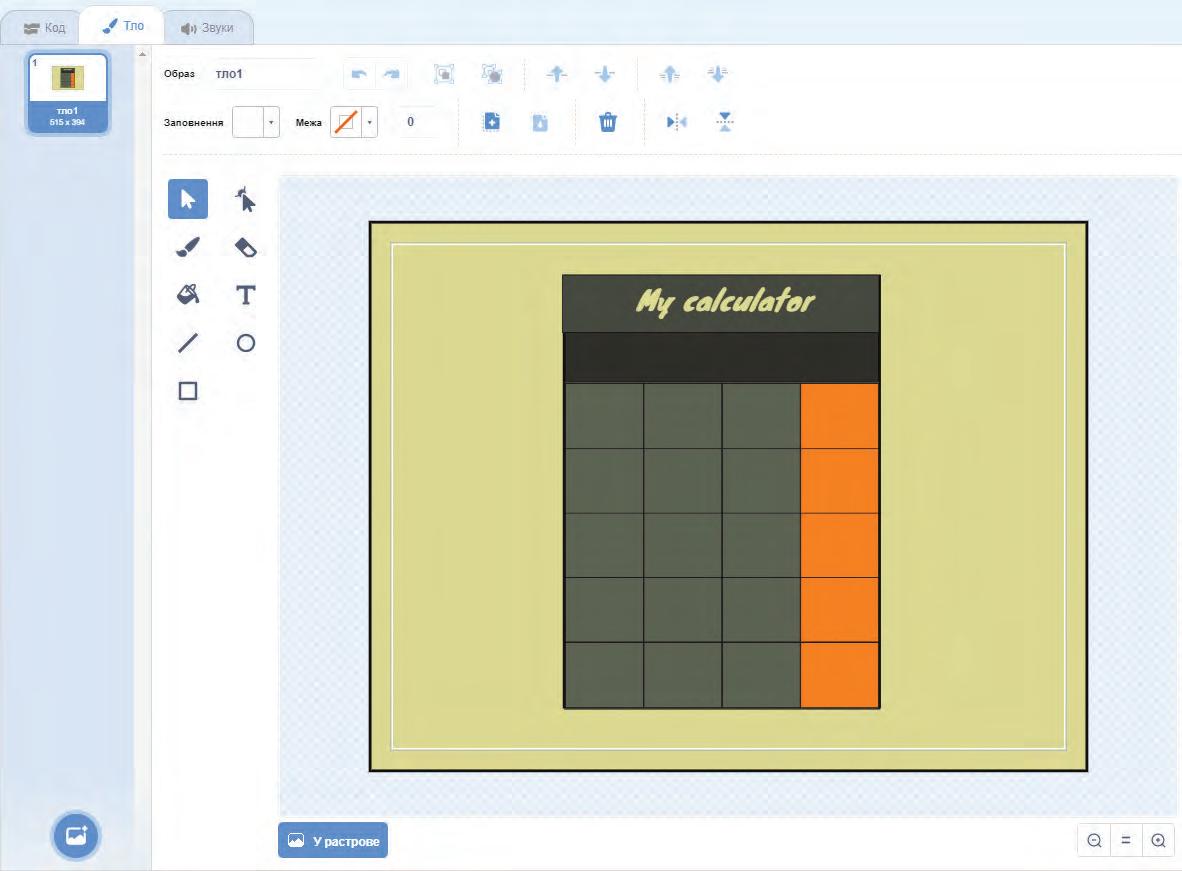Viewport: 1182px width, 871px height.
Task: Click the Delete trash icon
Action: (x=608, y=122)
